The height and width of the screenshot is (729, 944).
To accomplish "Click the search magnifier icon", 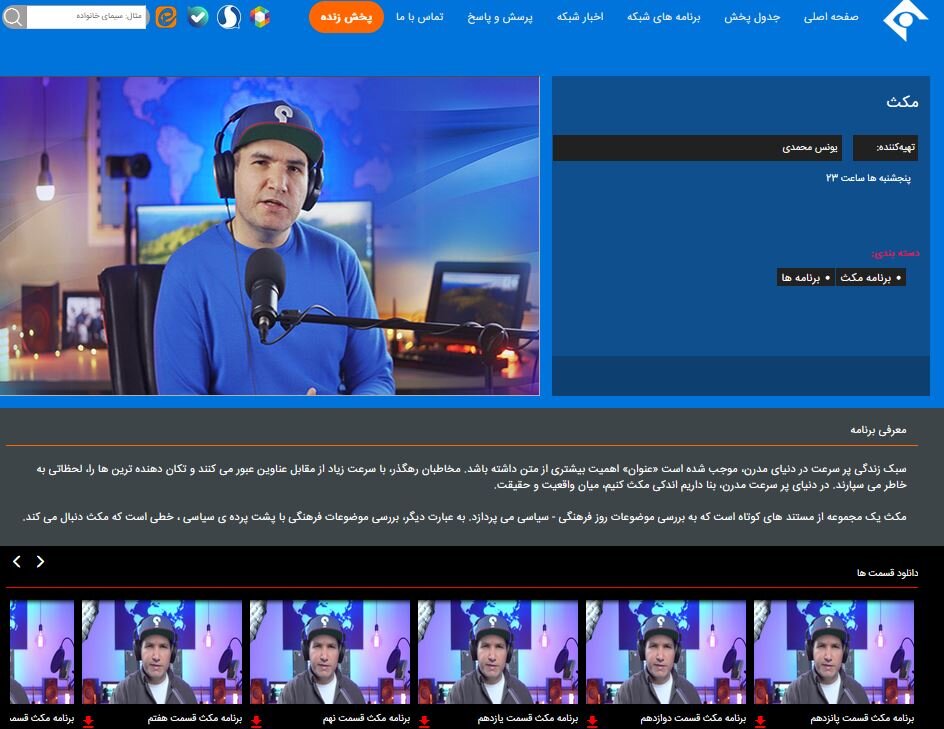I will (12, 17).
